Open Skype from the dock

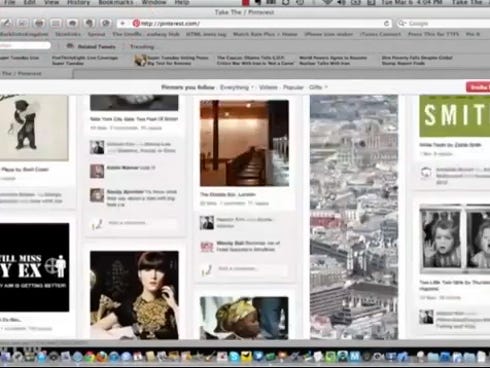234,356
